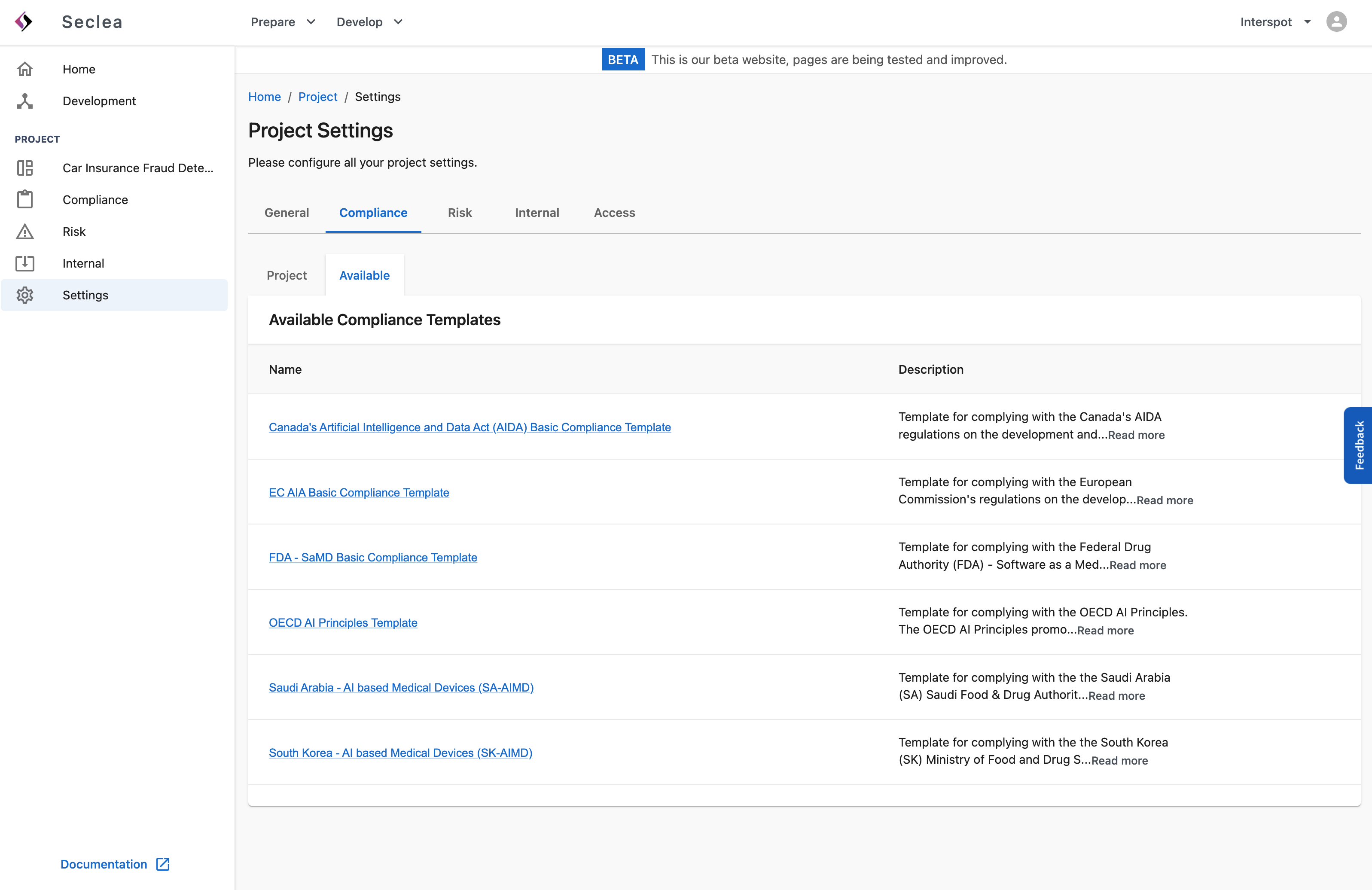Click the project dashboard icon
The image size is (1372, 890).
(25, 168)
